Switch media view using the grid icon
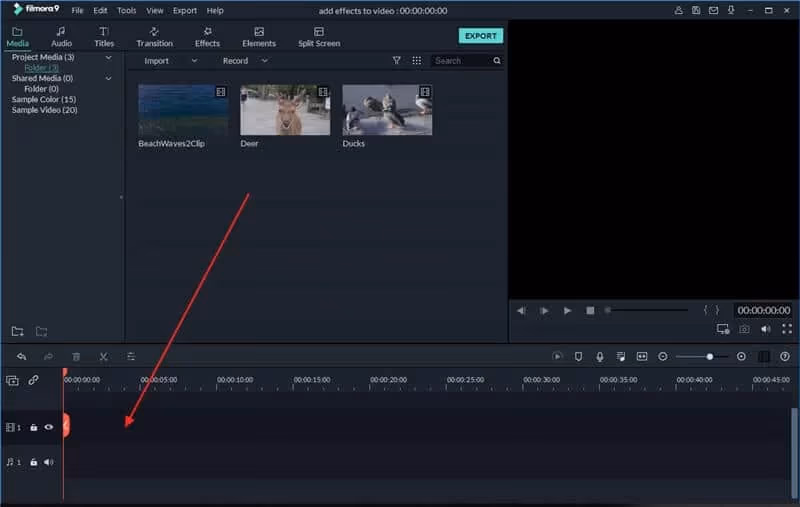Screen dimensions: 800x507 417,61
